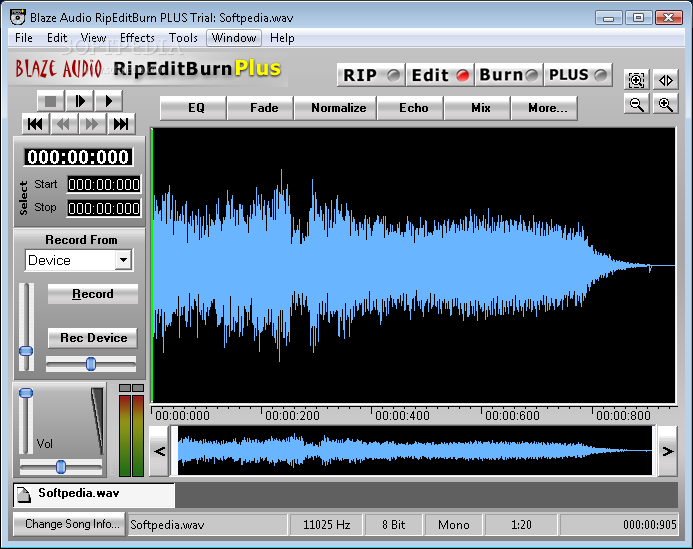Screen dimensions: 693x549
Task: Click the 00:00:800 timeline marker
Action: pyautogui.click(x=623, y=416)
